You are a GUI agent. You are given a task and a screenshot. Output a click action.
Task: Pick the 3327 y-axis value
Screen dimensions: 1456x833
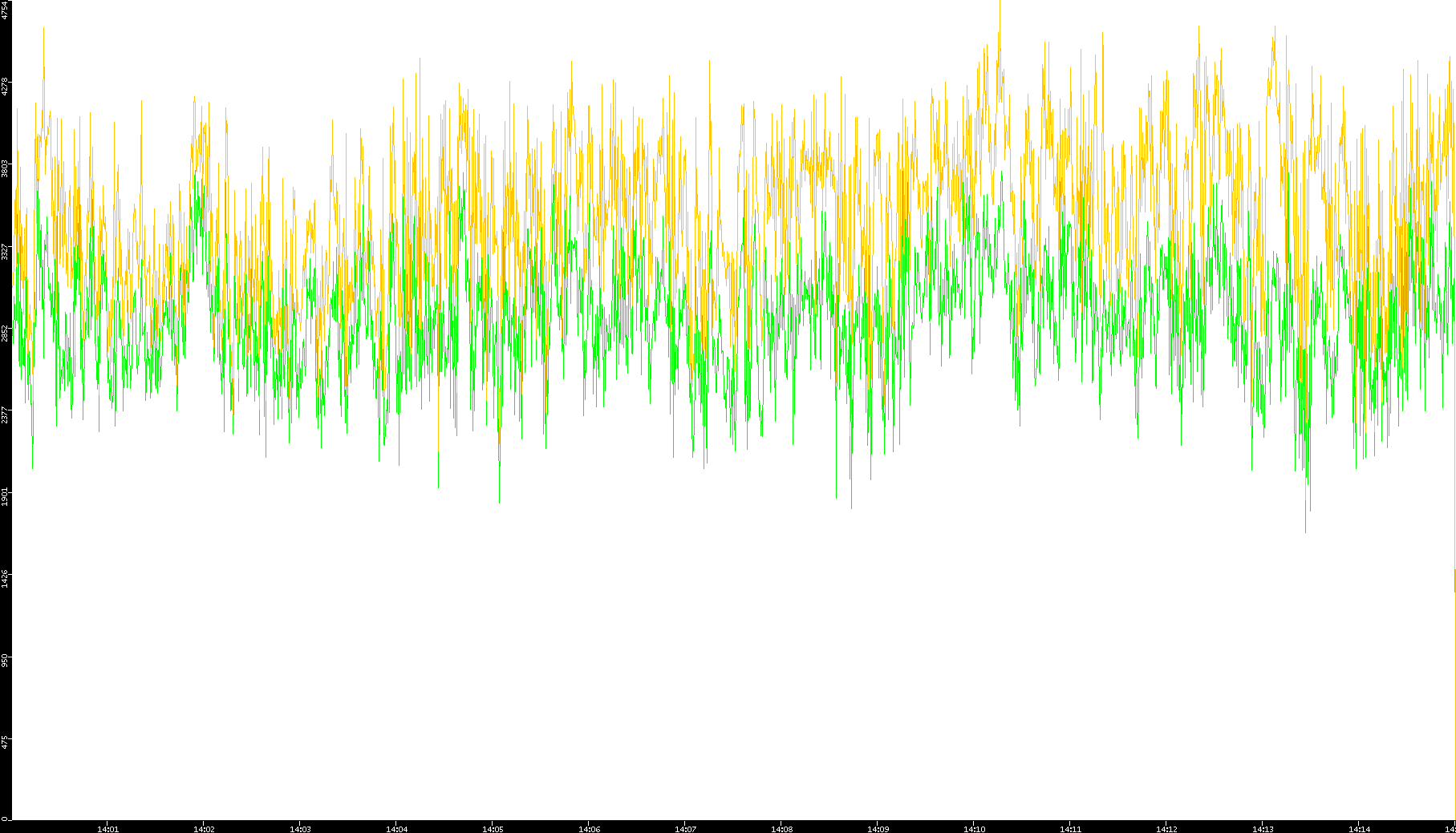click(5, 251)
